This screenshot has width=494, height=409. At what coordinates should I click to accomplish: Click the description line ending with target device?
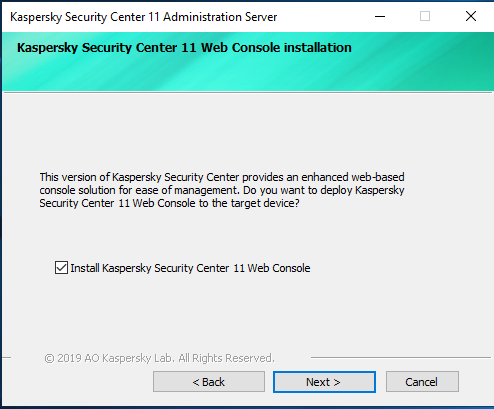(169, 203)
